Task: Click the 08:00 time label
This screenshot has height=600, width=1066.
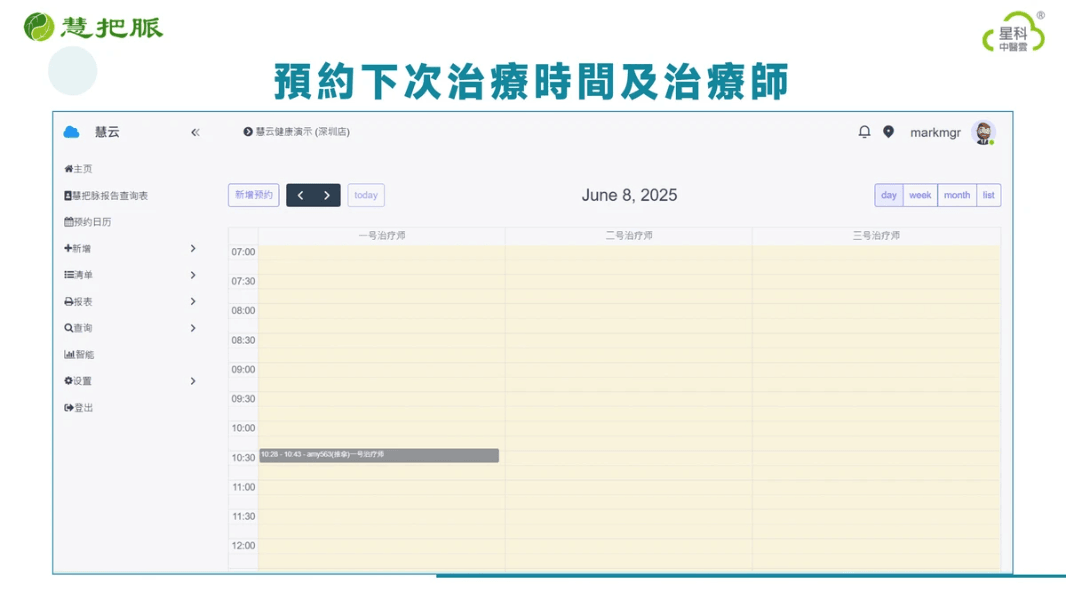Action: pos(243,311)
